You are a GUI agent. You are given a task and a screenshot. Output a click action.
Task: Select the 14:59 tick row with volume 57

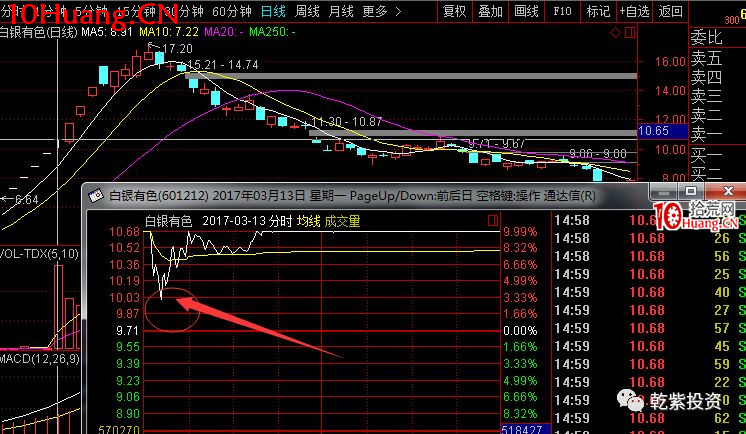tap(650, 328)
